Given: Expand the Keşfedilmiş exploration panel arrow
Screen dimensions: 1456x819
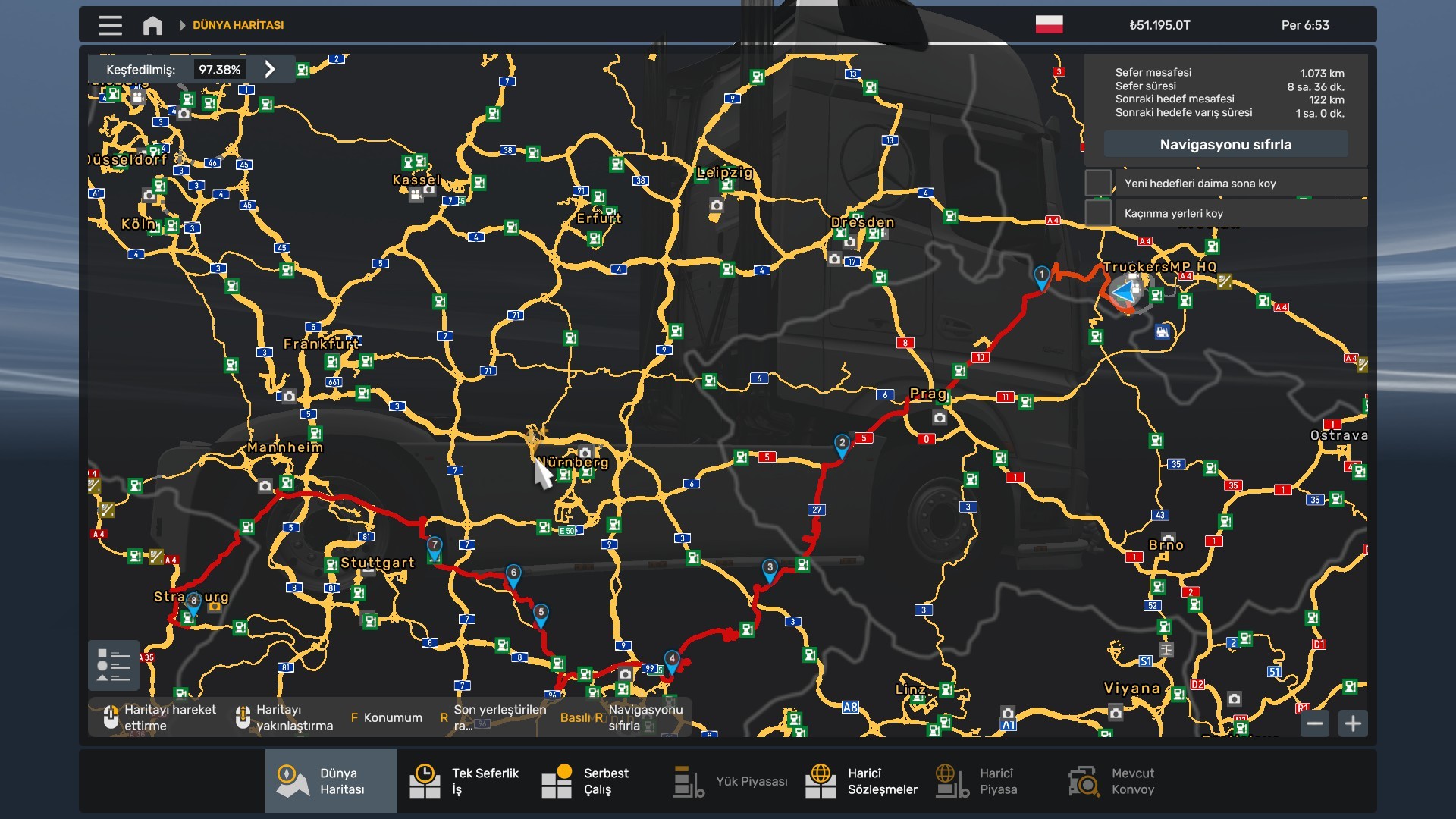Looking at the screenshot, I should pyautogui.click(x=270, y=69).
